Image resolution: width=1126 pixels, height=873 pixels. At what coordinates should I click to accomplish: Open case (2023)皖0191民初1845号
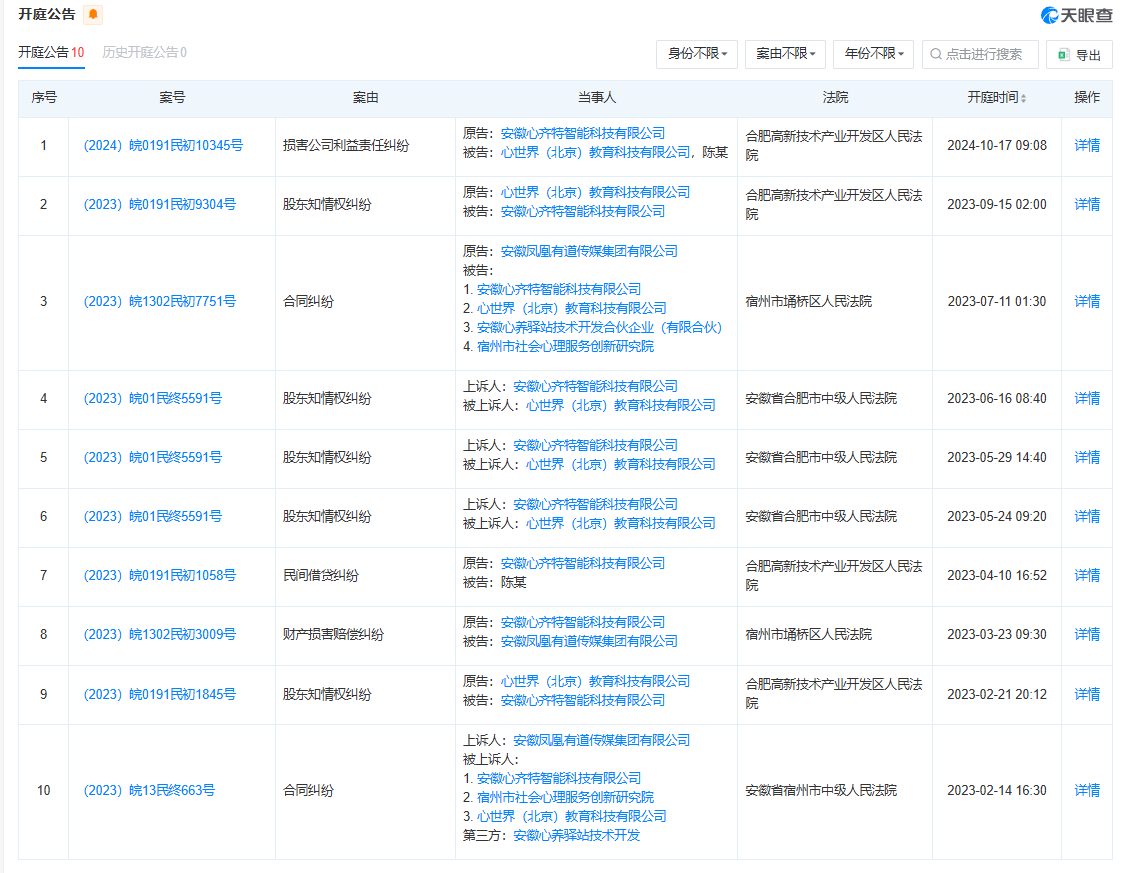[159, 694]
